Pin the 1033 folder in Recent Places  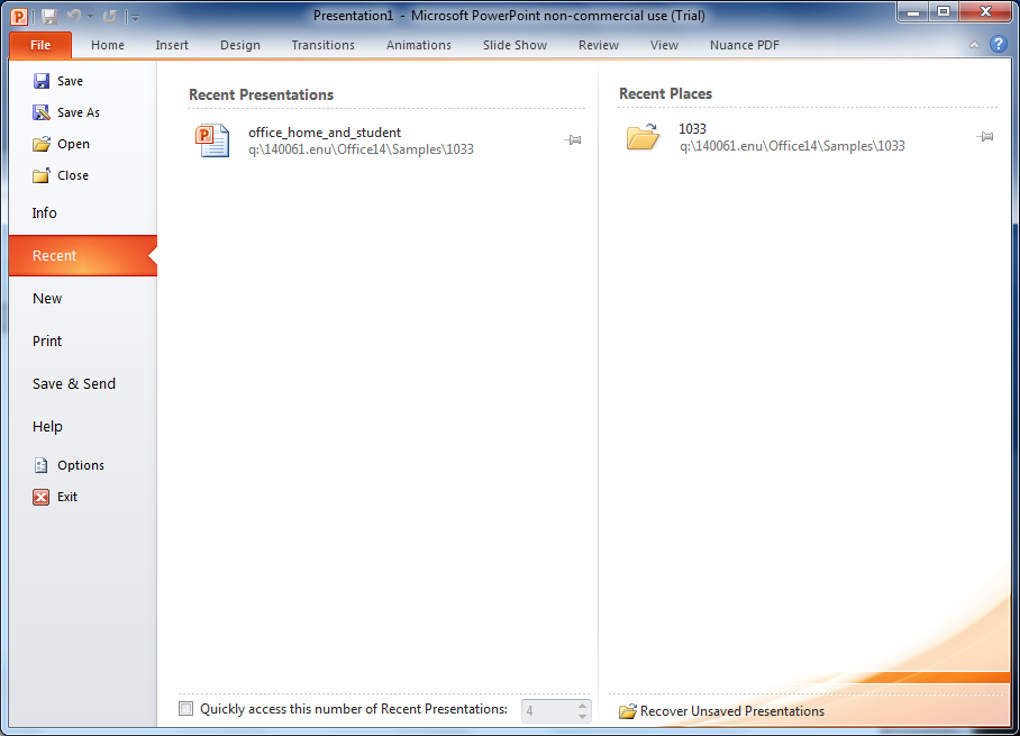pyautogui.click(x=985, y=137)
